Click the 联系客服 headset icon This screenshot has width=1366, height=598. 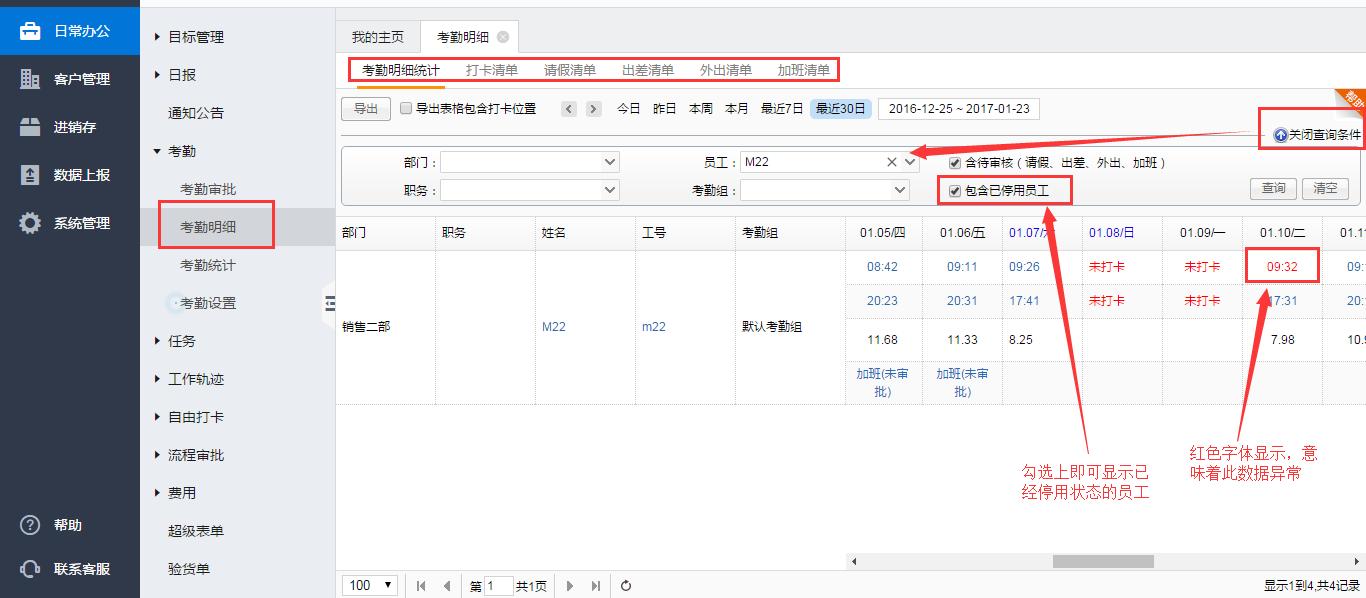30,569
